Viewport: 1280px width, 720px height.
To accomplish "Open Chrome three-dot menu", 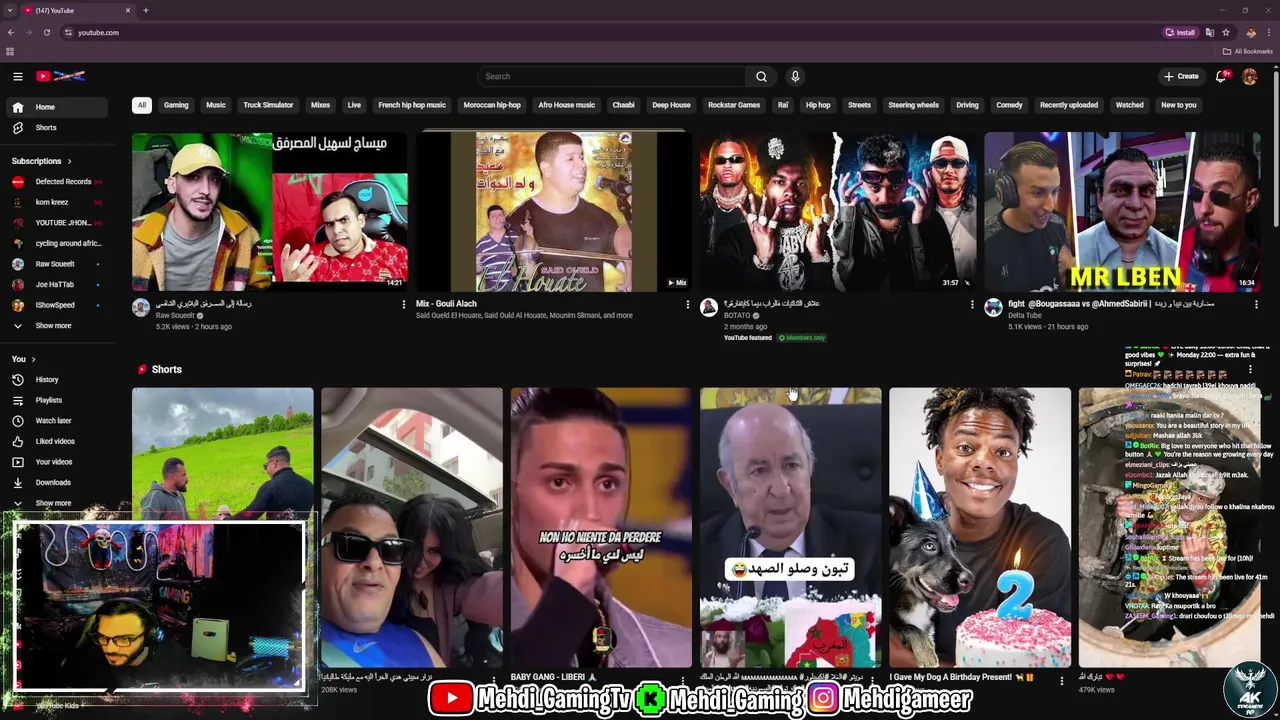I will click(1267, 32).
